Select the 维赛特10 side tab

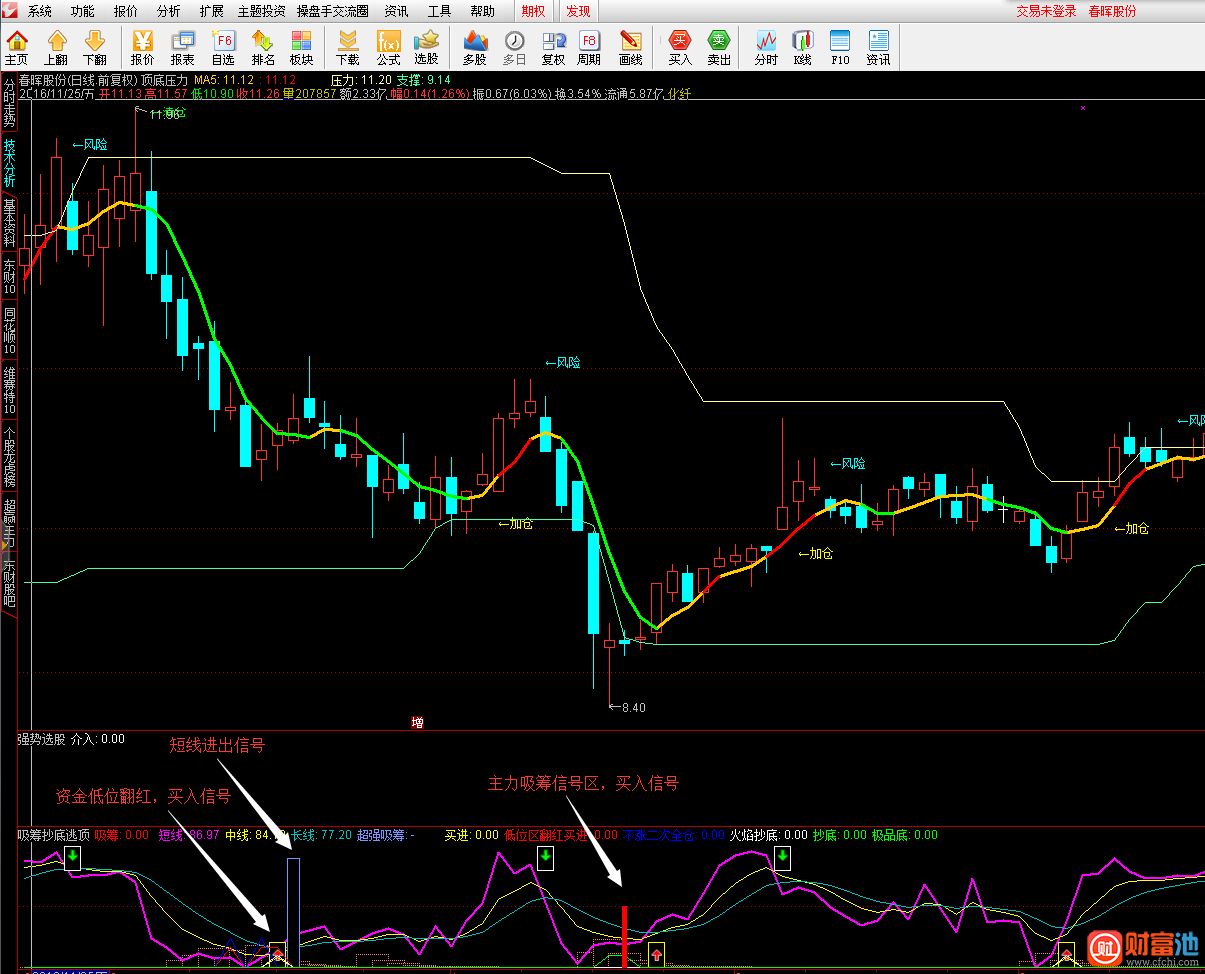click(x=9, y=391)
